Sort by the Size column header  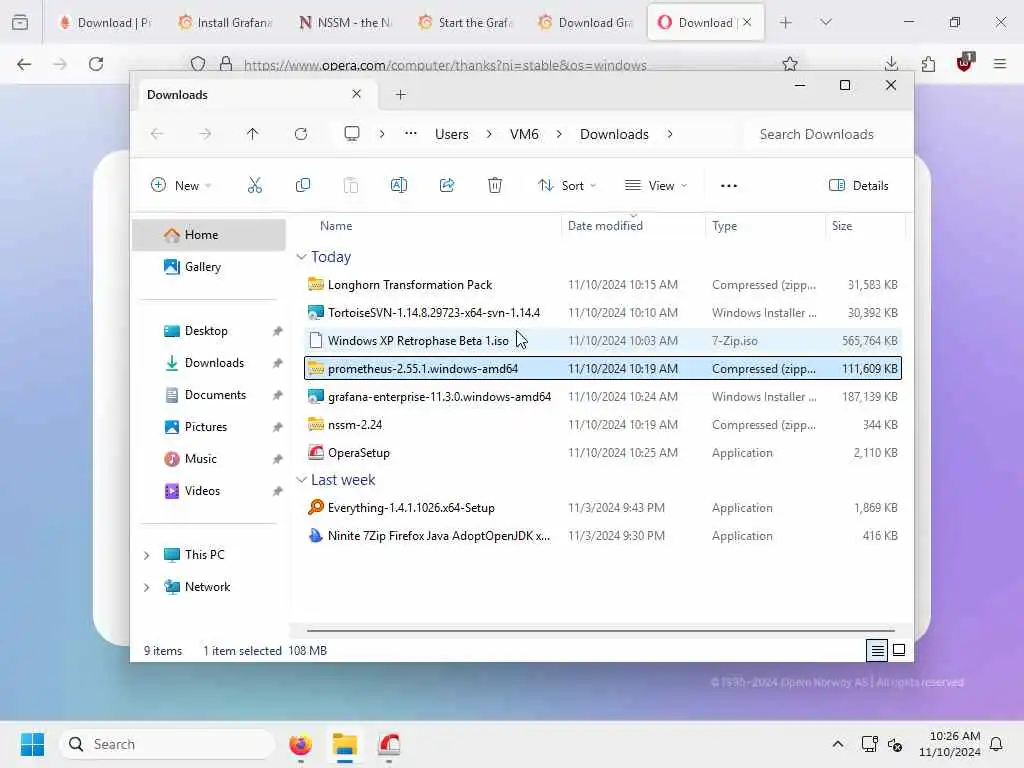[x=842, y=226]
